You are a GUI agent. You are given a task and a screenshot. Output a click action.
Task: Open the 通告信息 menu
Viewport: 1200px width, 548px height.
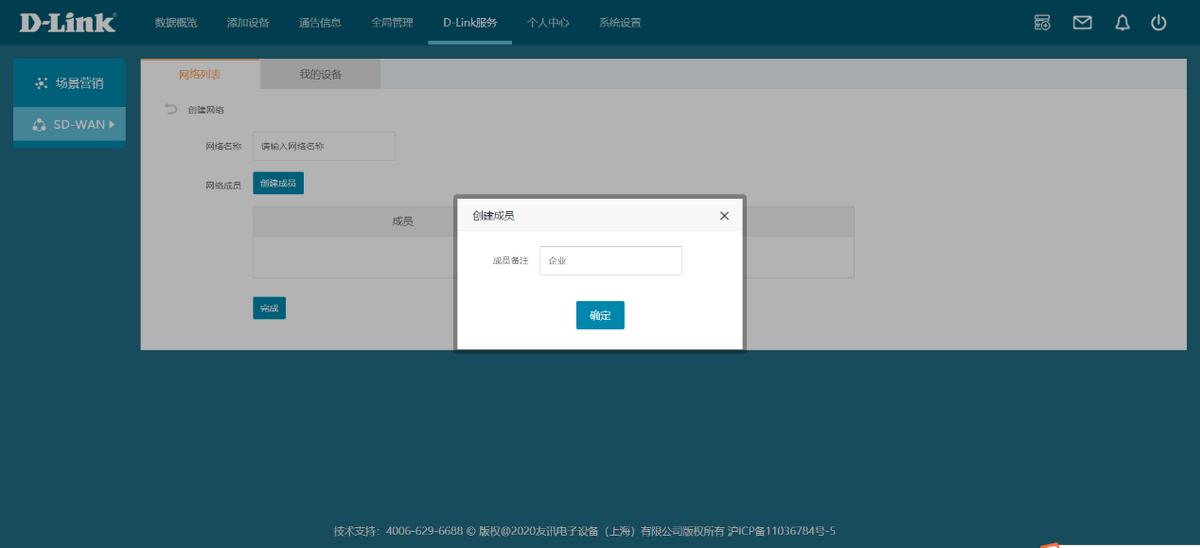320,22
